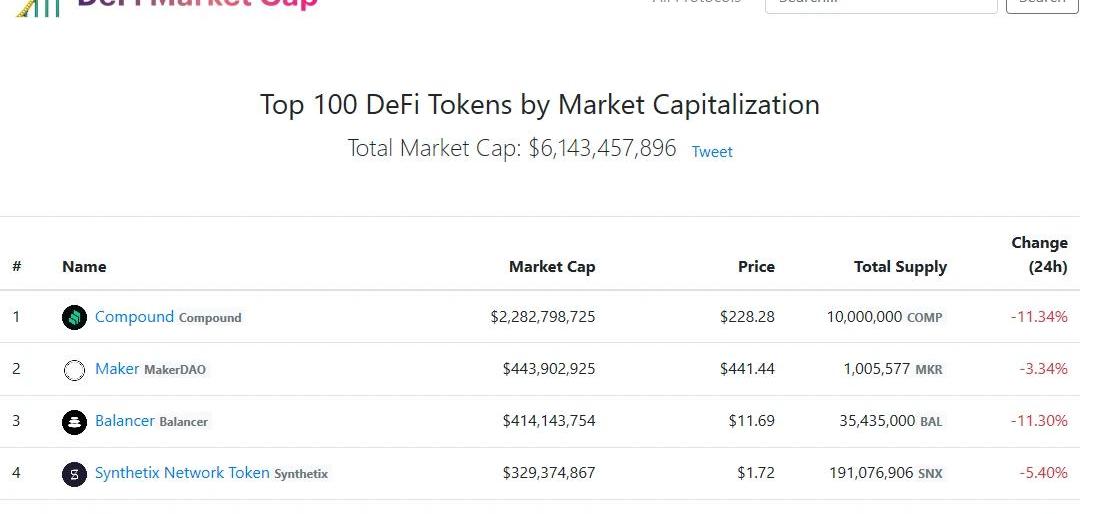Open the Maker token page
This screenshot has height=514, width=1093.
117,369
